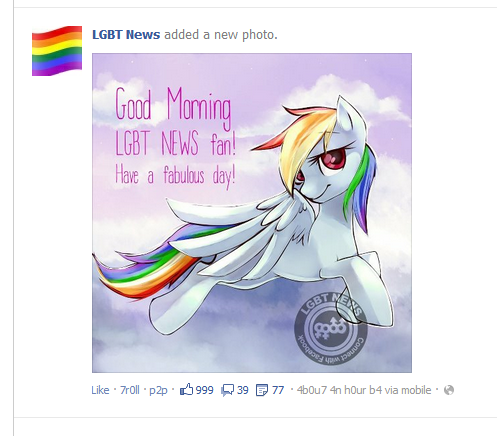View the 999 likes count

tap(204, 390)
